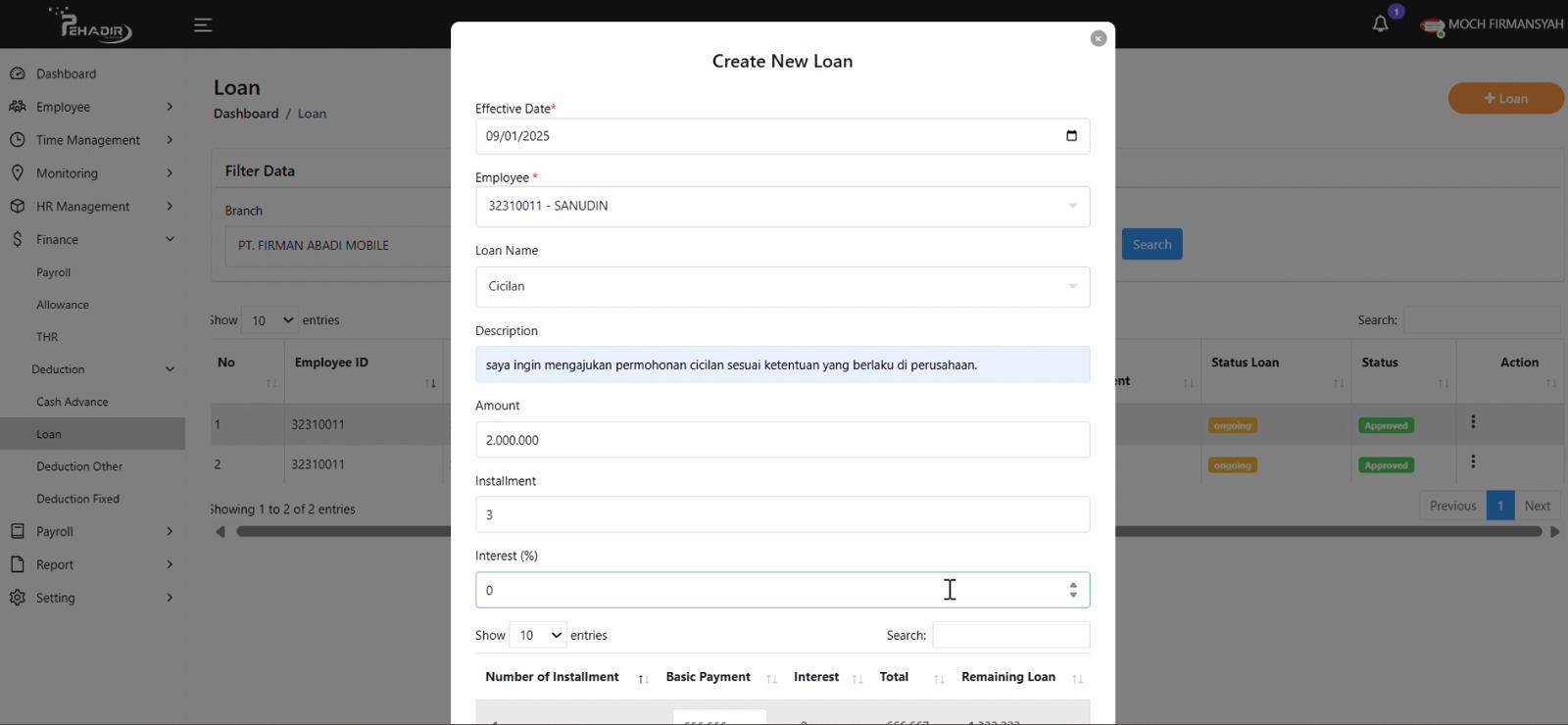Screen dimensions: 1568x725
Task: Click the Amount input field
Action: (x=782, y=440)
